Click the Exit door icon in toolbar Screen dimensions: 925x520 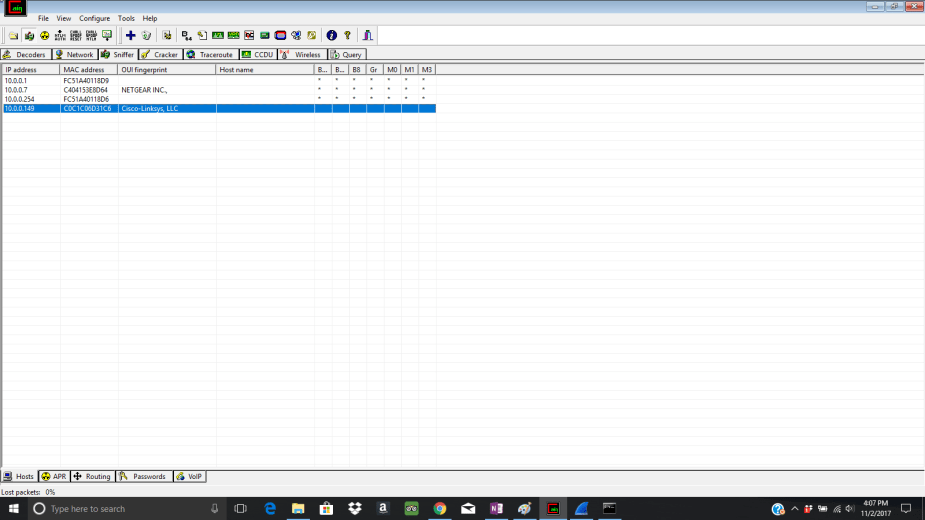[367, 35]
